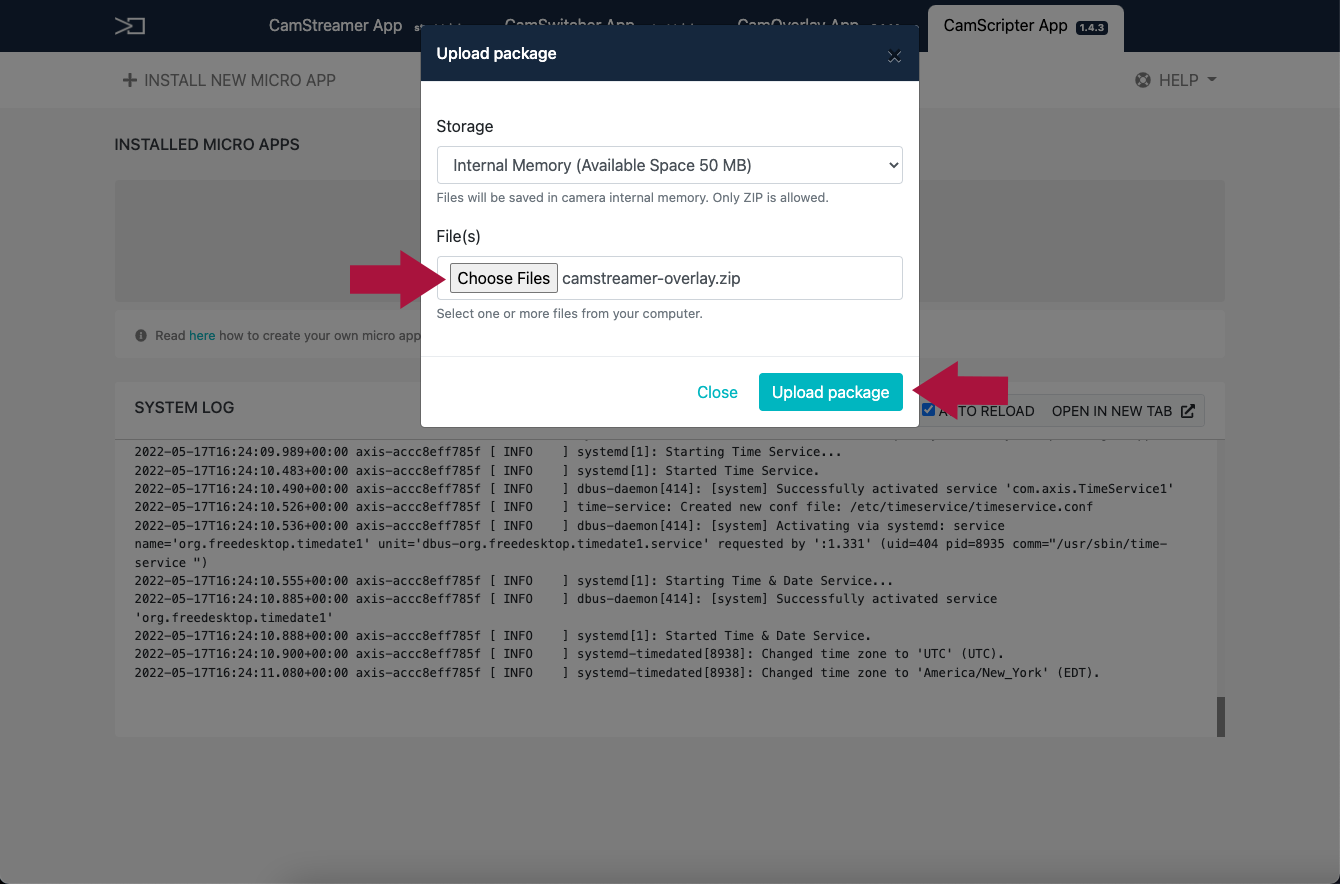The width and height of the screenshot is (1340, 884).
Task: Click the external link icon beside Open in New Tab
Action: click(1188, 411)
